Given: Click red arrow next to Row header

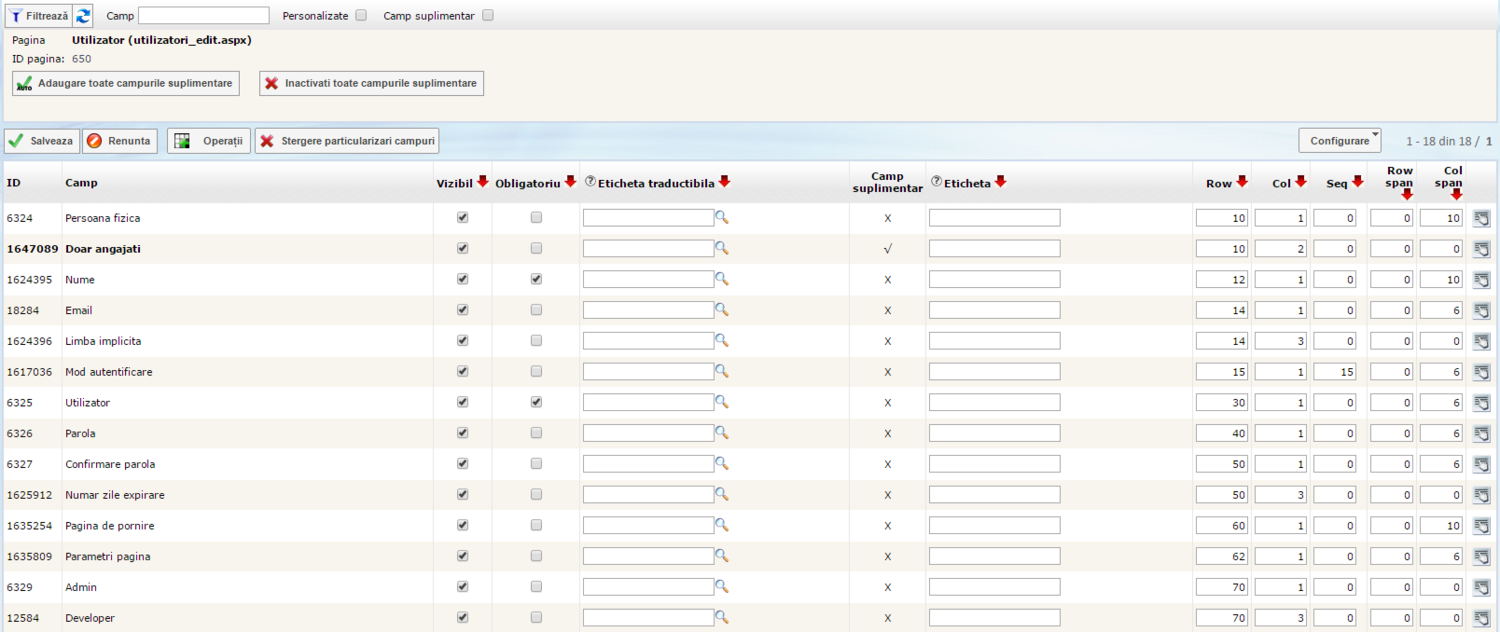Looking at the screenshot, I should click(x=1242, y=182).
